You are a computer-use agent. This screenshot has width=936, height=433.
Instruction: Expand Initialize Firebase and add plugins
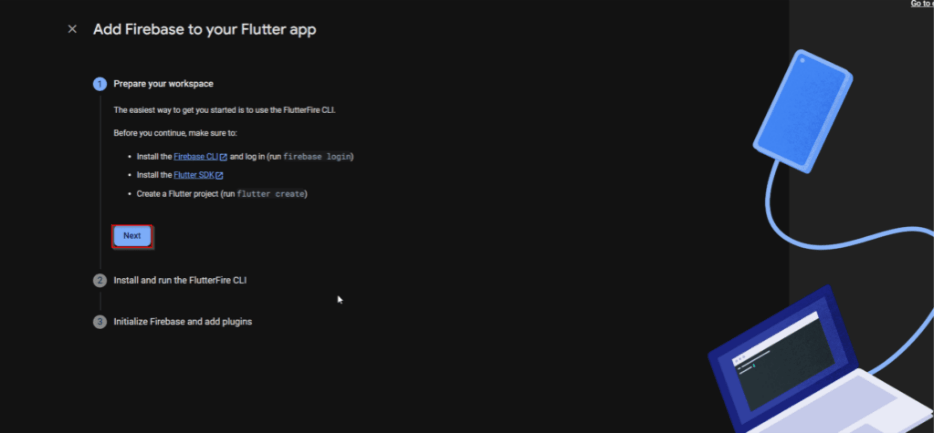click(183, 322)
